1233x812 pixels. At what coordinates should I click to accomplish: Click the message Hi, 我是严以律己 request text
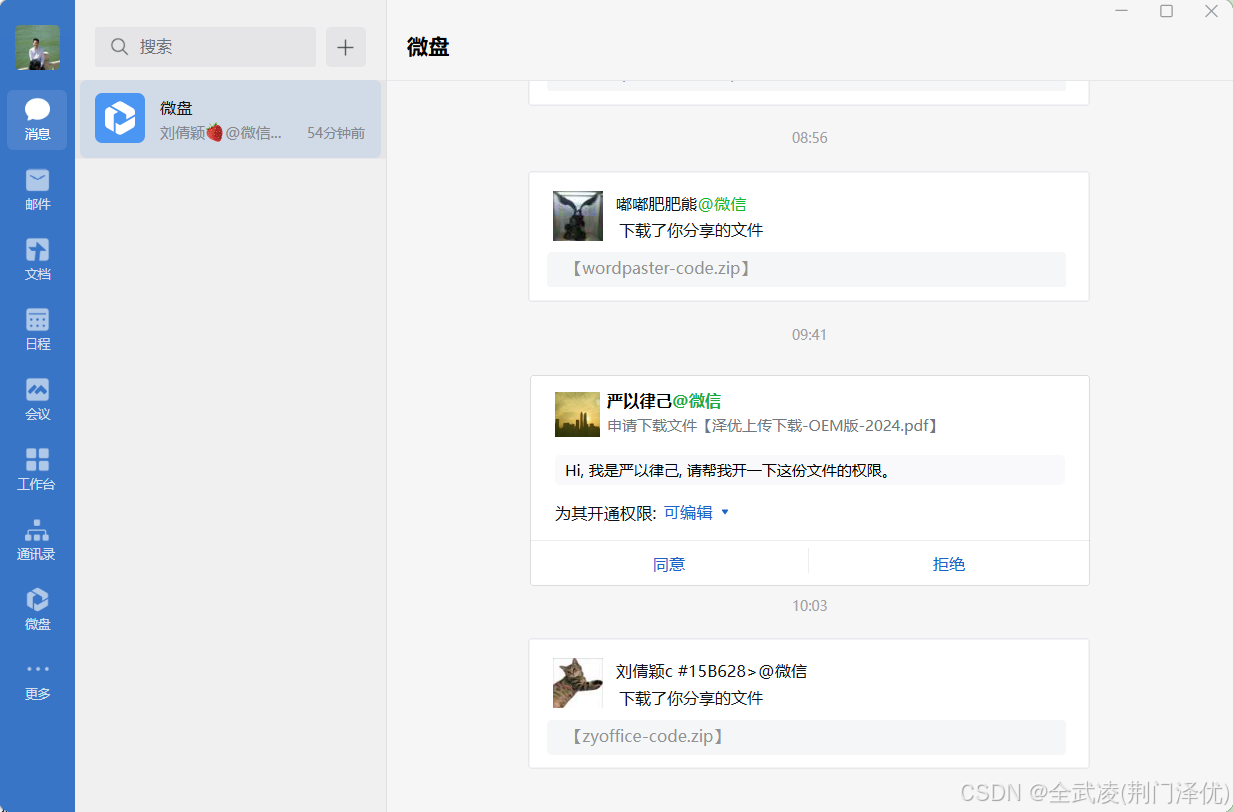pyautogui.click(x=728, y=470)
